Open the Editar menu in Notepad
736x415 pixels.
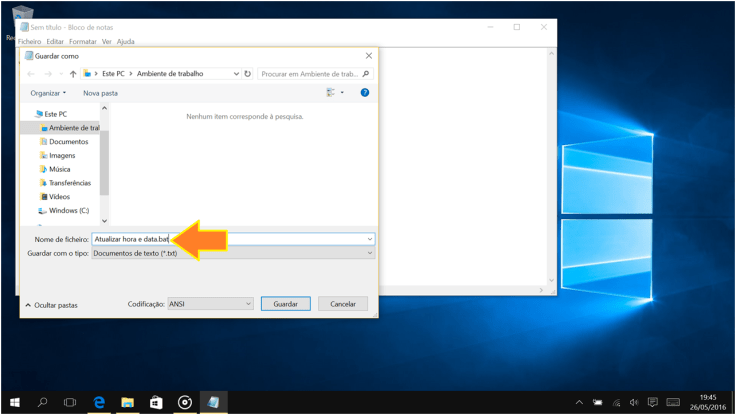point(55,42)
